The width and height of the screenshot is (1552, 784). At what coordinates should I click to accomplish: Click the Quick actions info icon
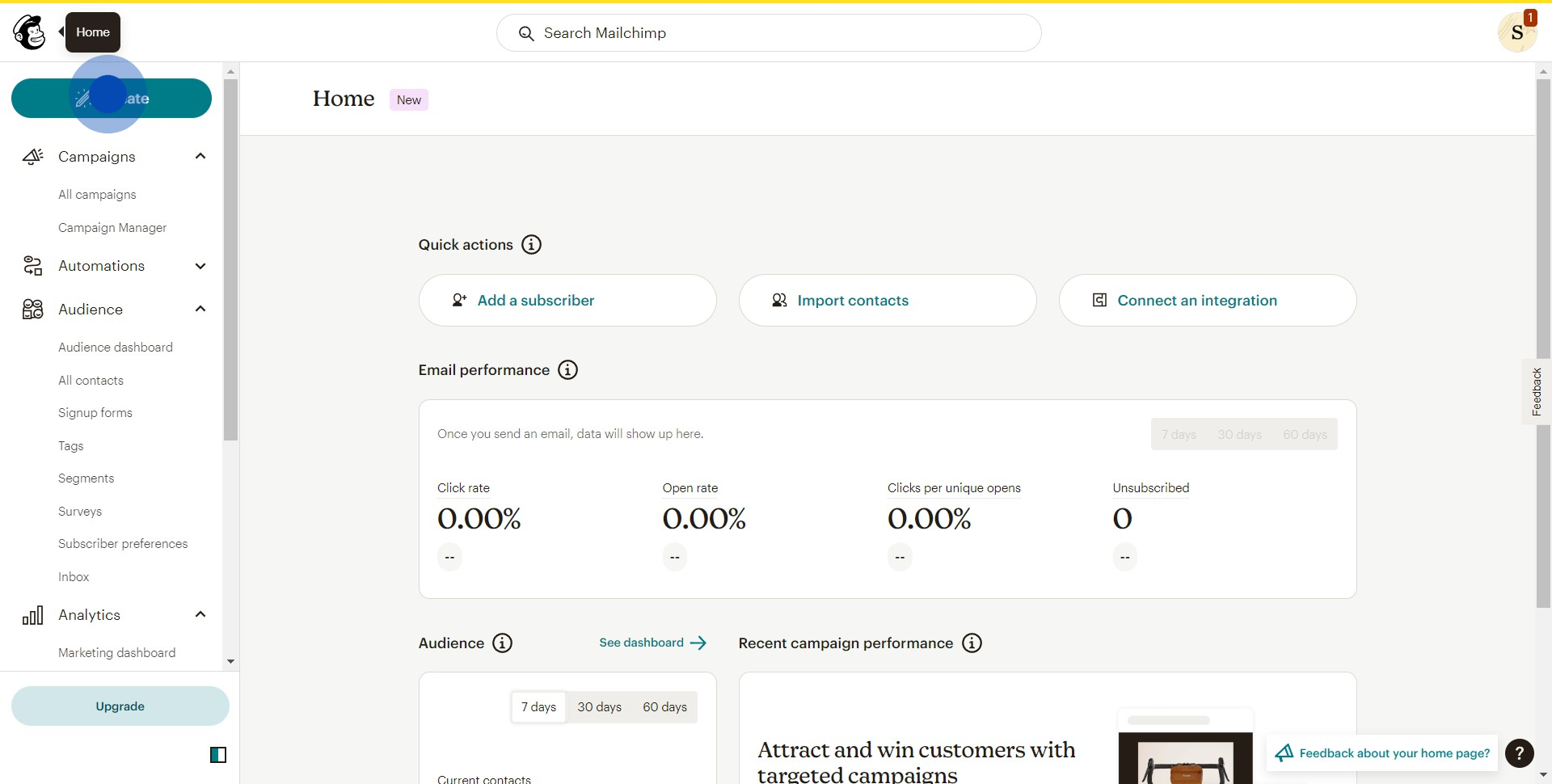(x=531, y=245)
